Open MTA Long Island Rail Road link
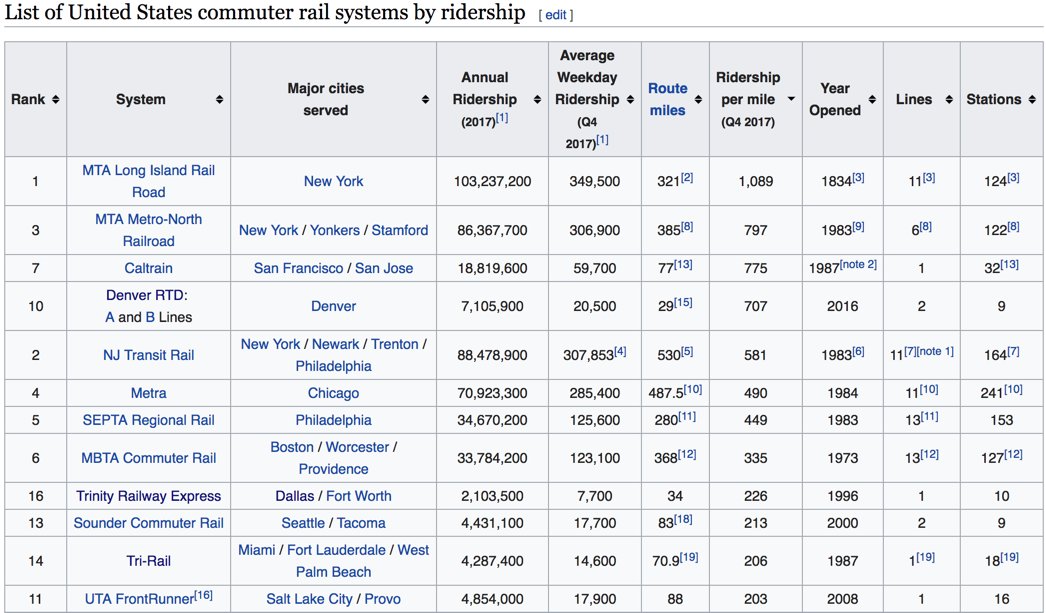This screenshot has width=1046, height=613. (148, 181)
